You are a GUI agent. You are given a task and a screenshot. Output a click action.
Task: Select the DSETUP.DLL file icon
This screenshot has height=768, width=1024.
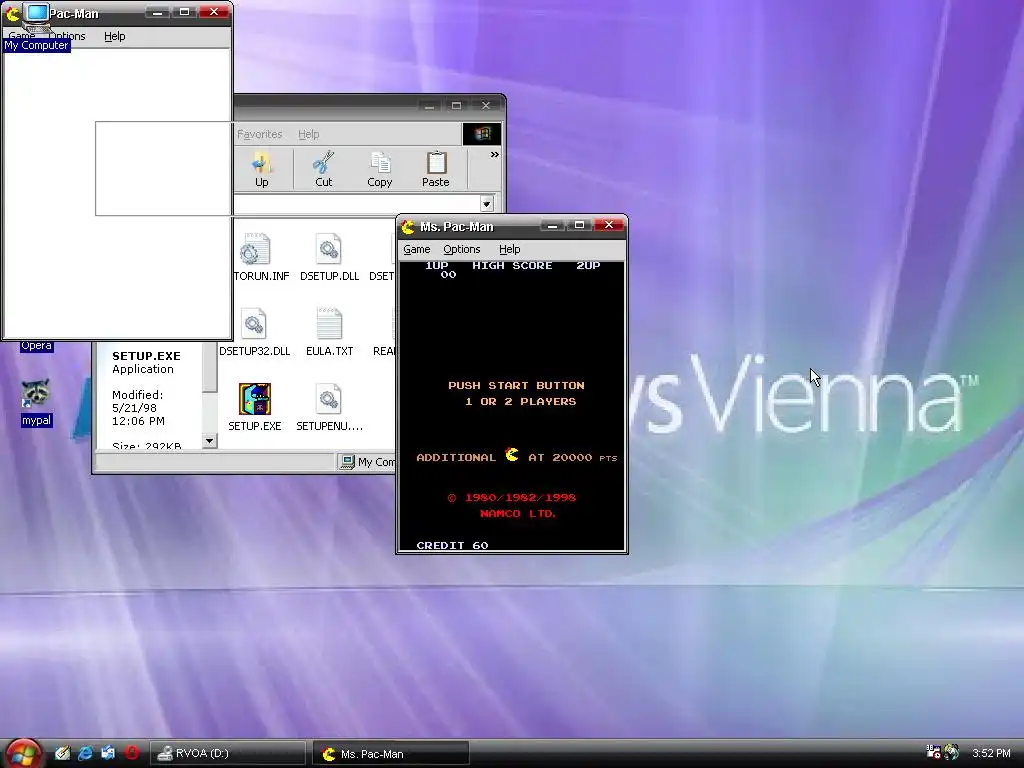329,249
